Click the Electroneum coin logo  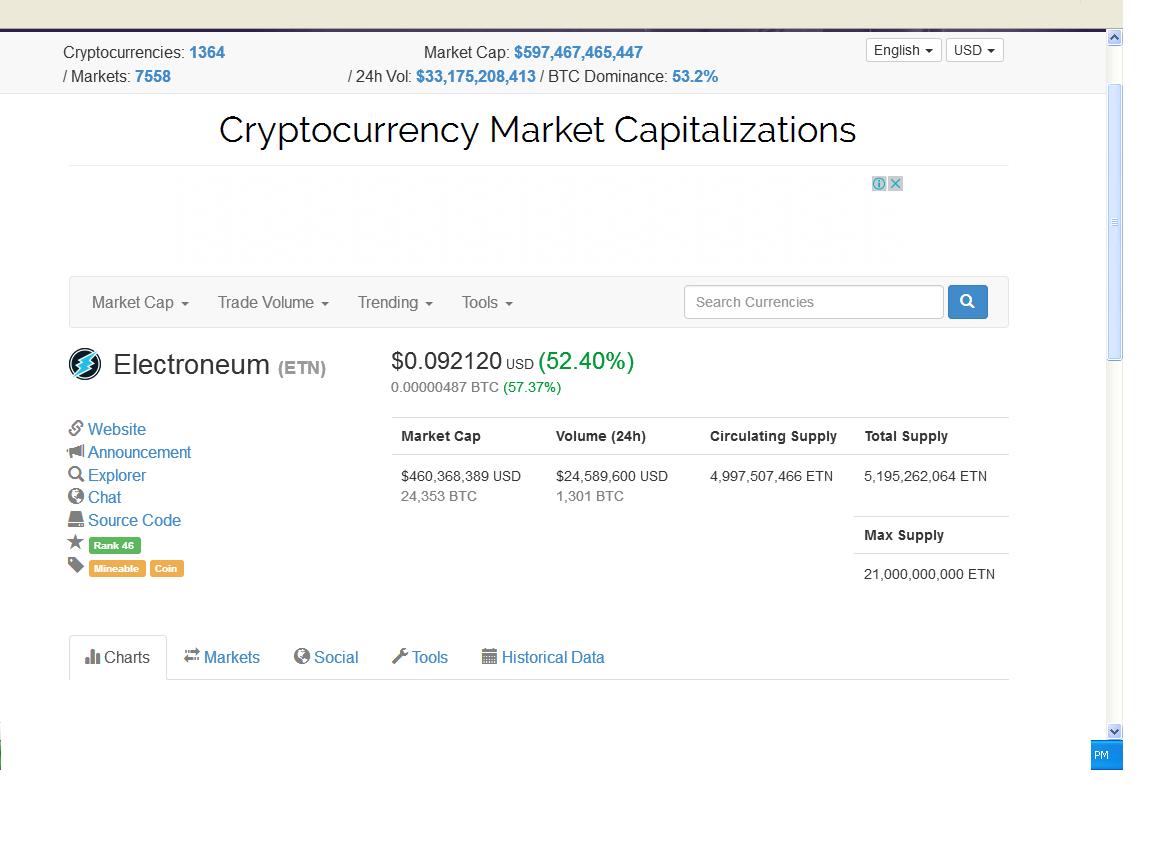click(x=85, y=364)
